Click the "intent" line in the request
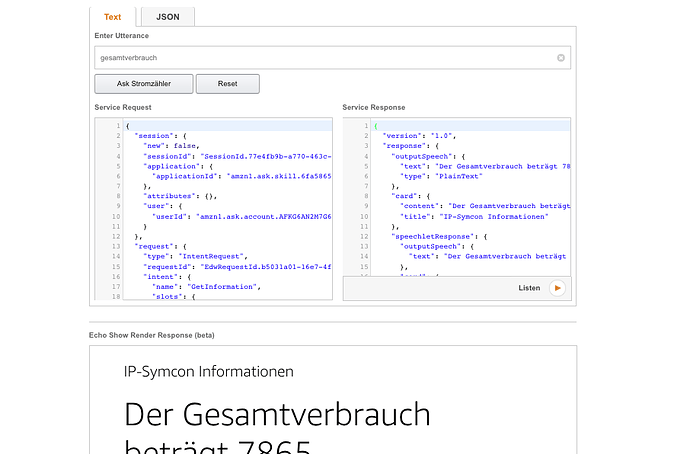 click(167, 277)
